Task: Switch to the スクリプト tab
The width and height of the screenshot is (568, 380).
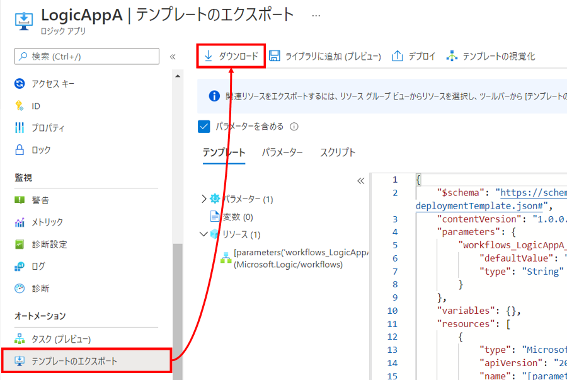Action: coord(338,153)
